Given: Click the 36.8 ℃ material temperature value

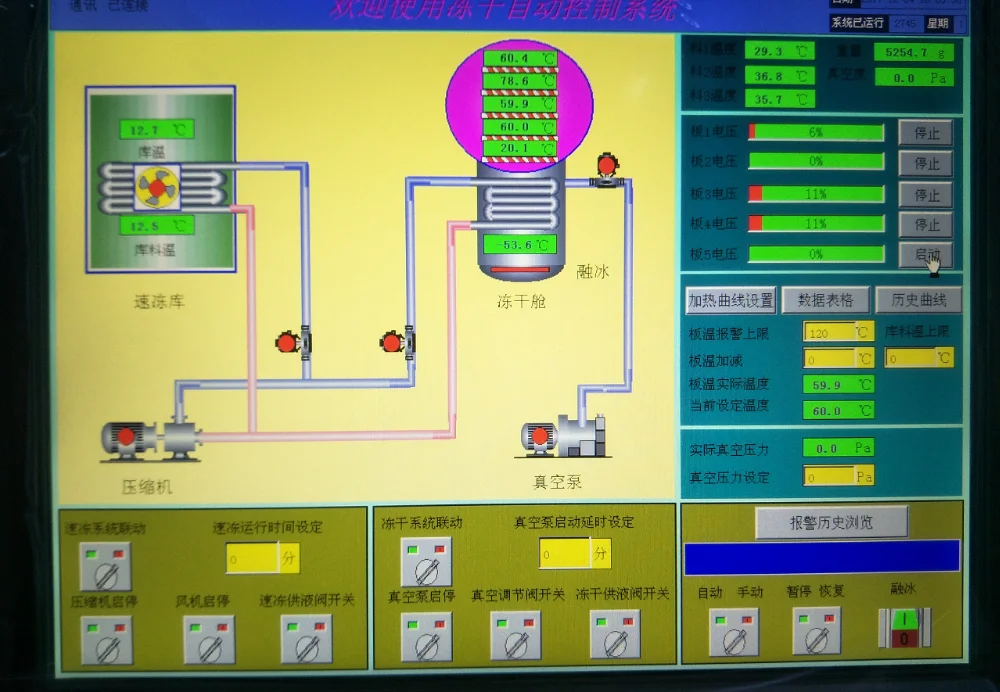Looking at the screenshot, I should point(779,76).
